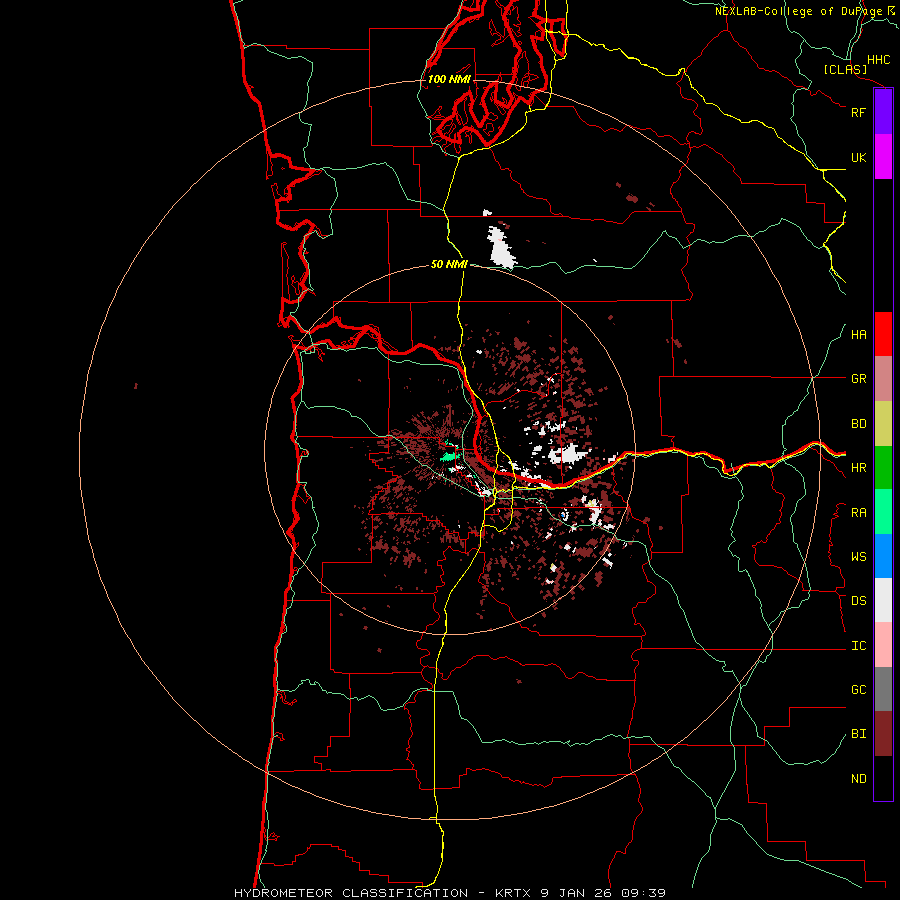Click the 'GR' legend label
900x900 pixels.
pyautogui.click(x=858, y=379)
